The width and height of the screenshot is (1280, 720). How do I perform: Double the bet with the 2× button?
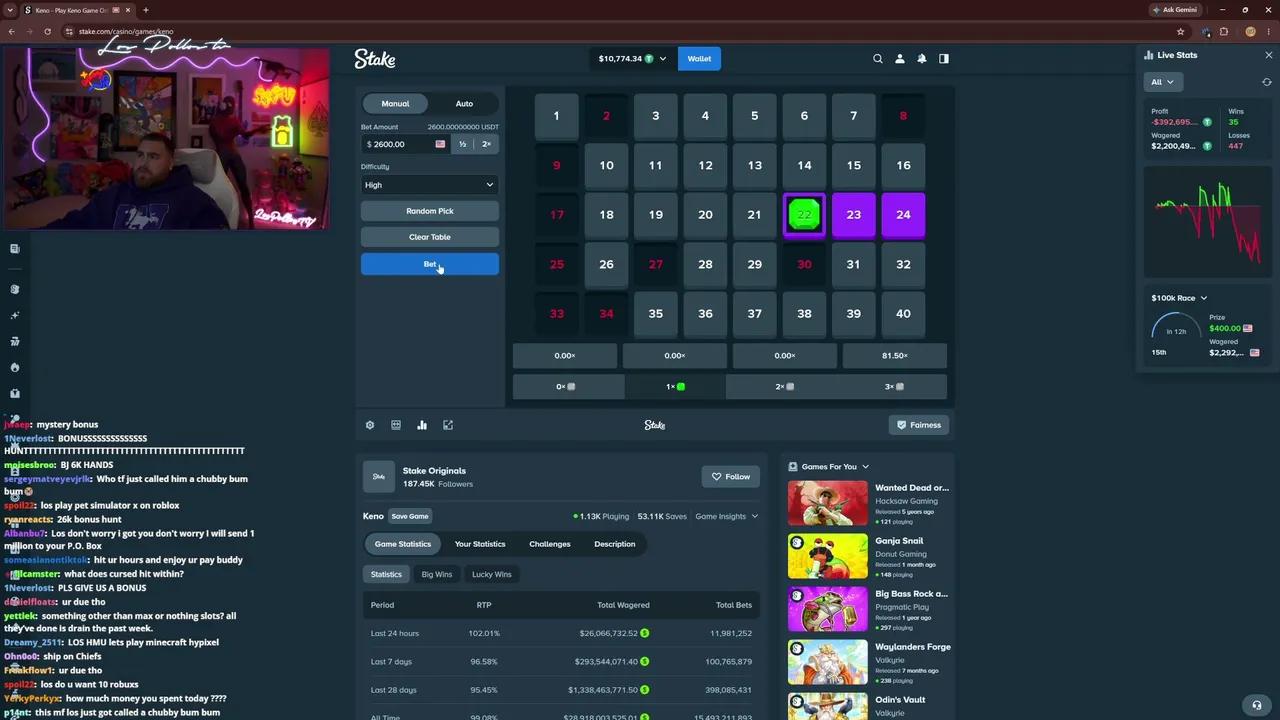(x=487, y=144)
